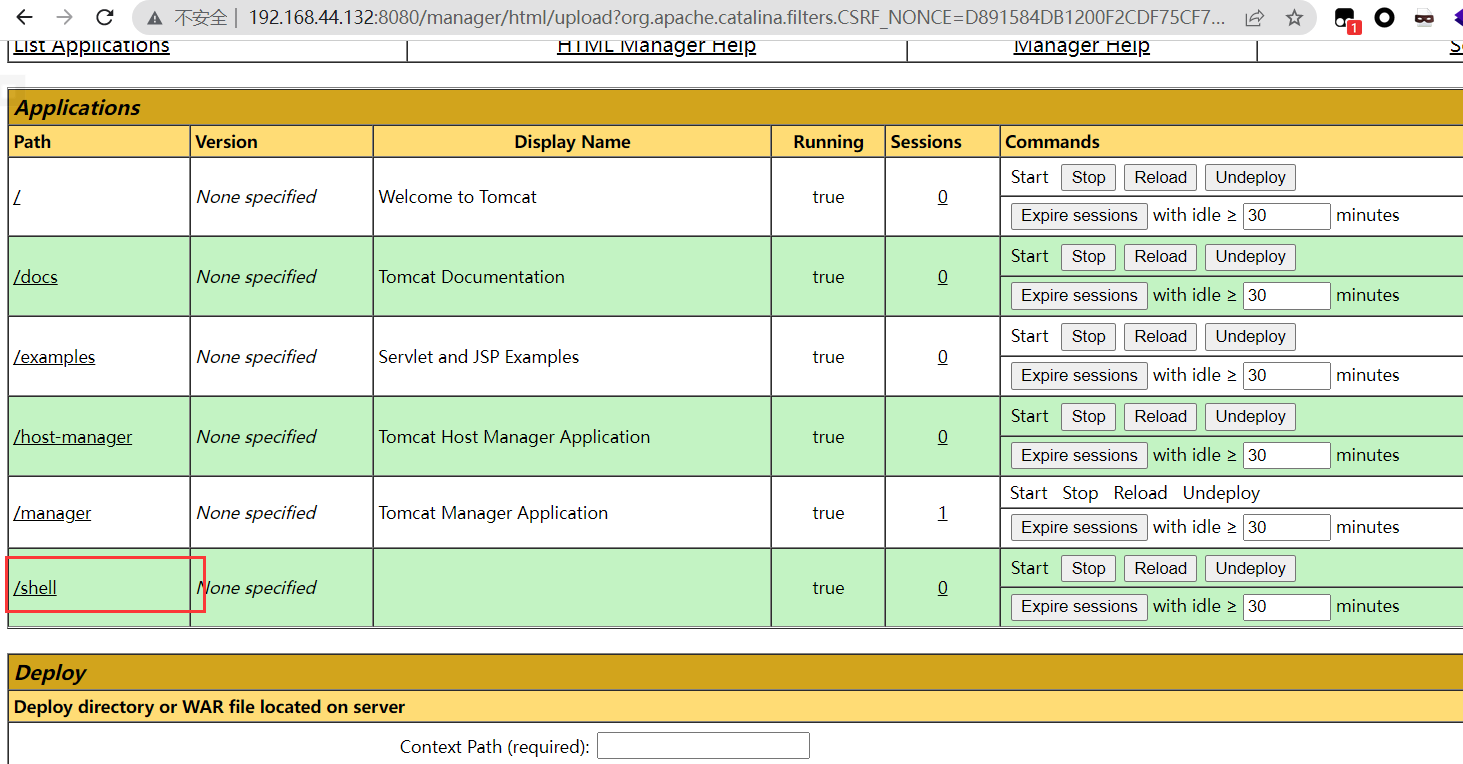Edit idle minutes field for /examples

[x=1286, y=375]
